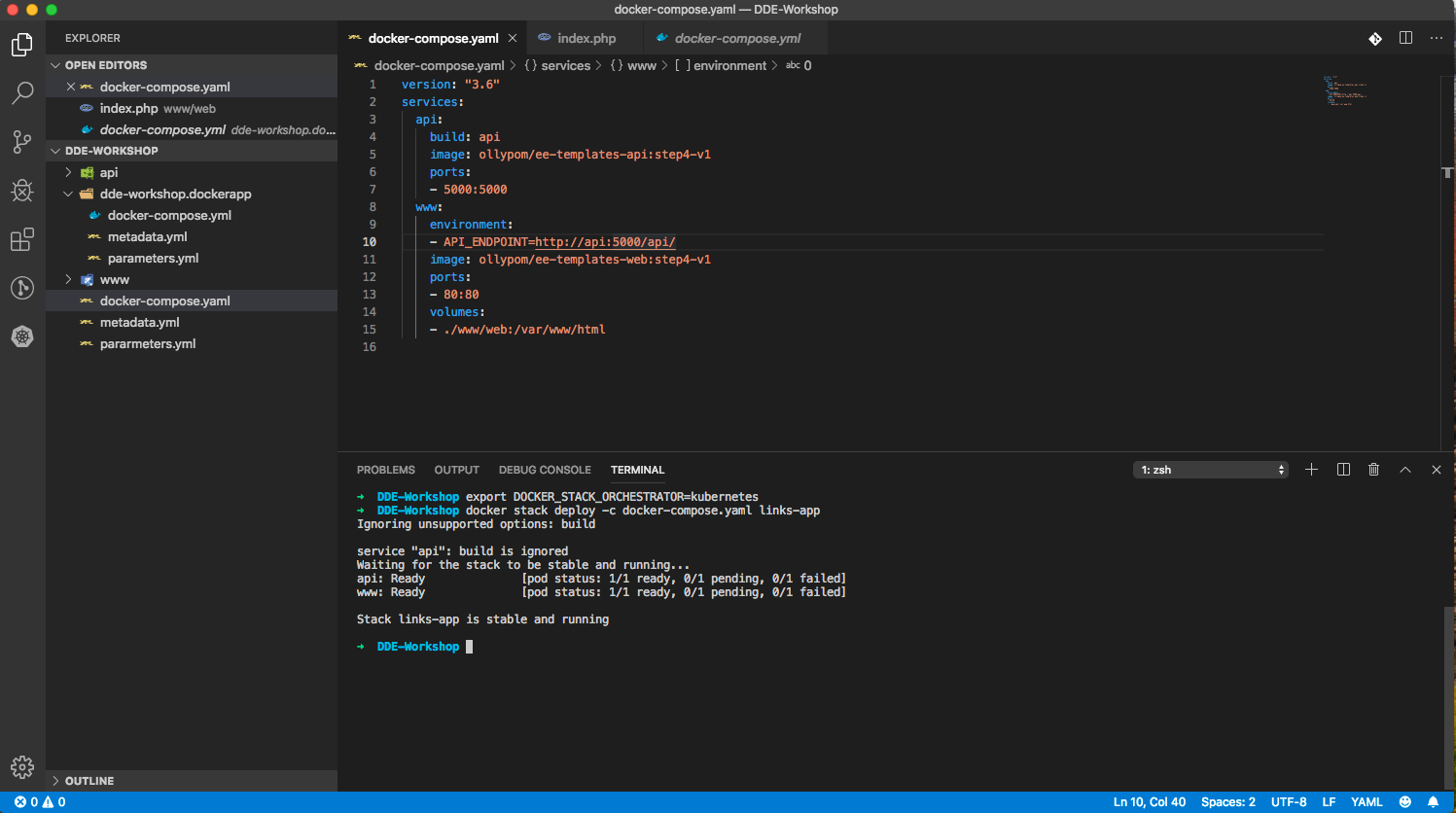Viewport: 1456px width, 813px height.
Task: Change line ending via LF status item
Action: (x=1329, y=802)
